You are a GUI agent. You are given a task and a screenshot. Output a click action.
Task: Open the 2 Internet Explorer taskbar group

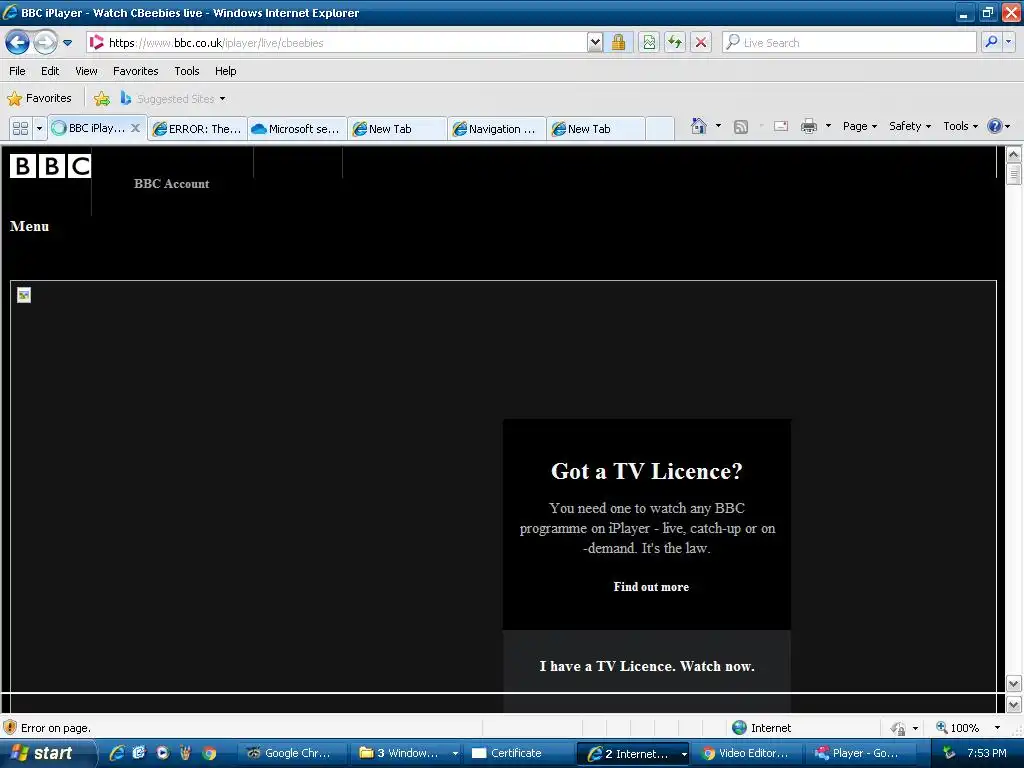[632, 754]
